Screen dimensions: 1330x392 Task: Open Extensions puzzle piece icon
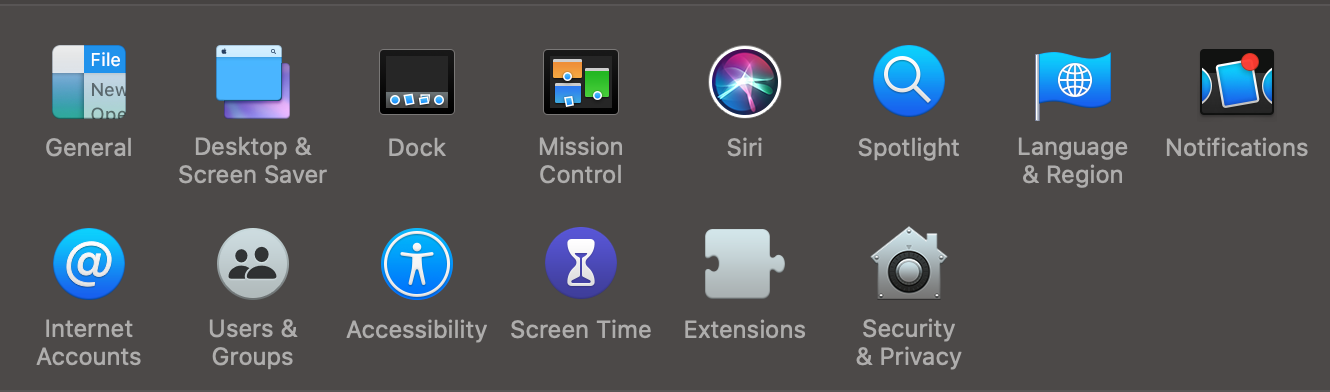click(x=745, y=264)
